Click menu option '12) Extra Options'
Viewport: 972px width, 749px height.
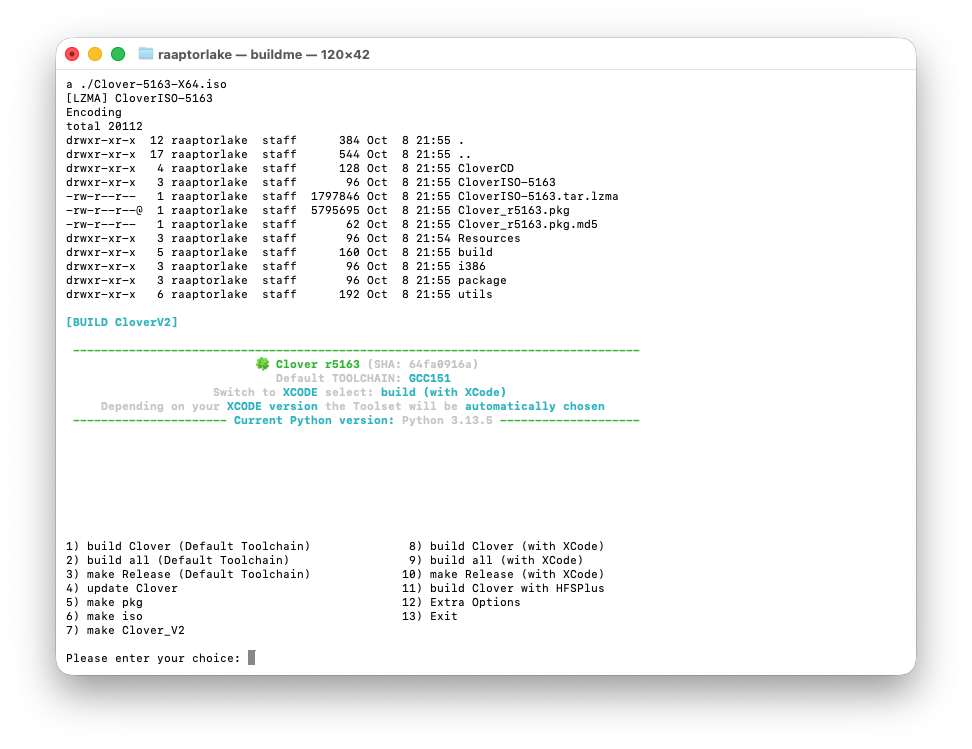[461, 603]
